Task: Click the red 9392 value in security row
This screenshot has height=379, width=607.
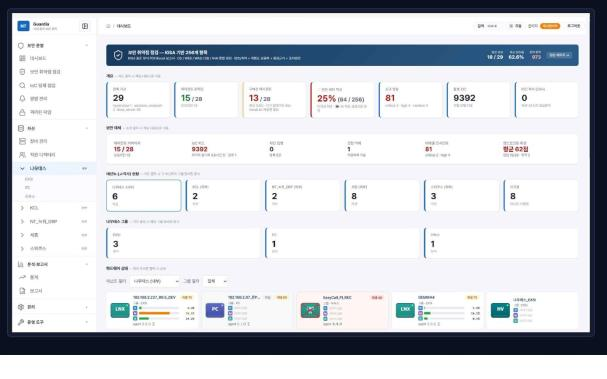Action: (x=199, y=149)
